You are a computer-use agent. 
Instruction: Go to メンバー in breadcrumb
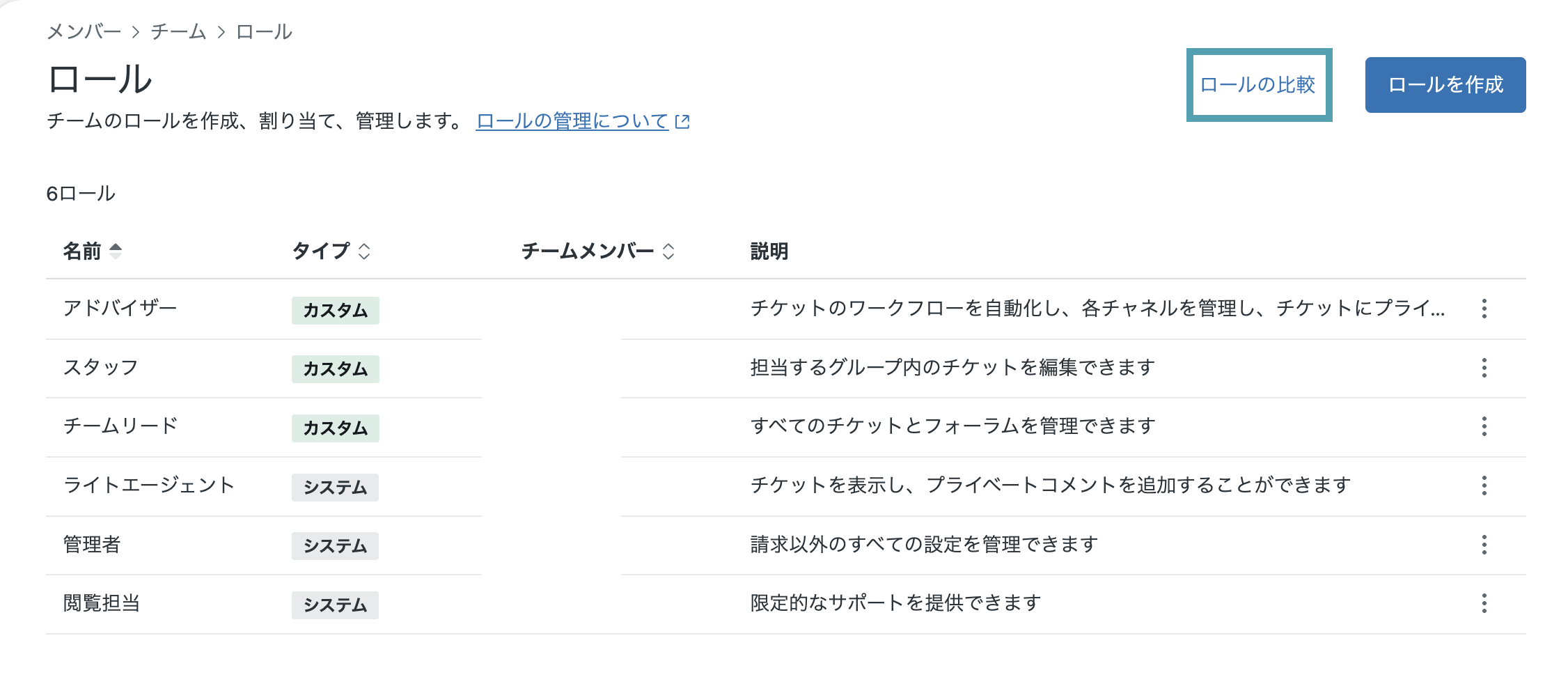[x=84, y=32]
